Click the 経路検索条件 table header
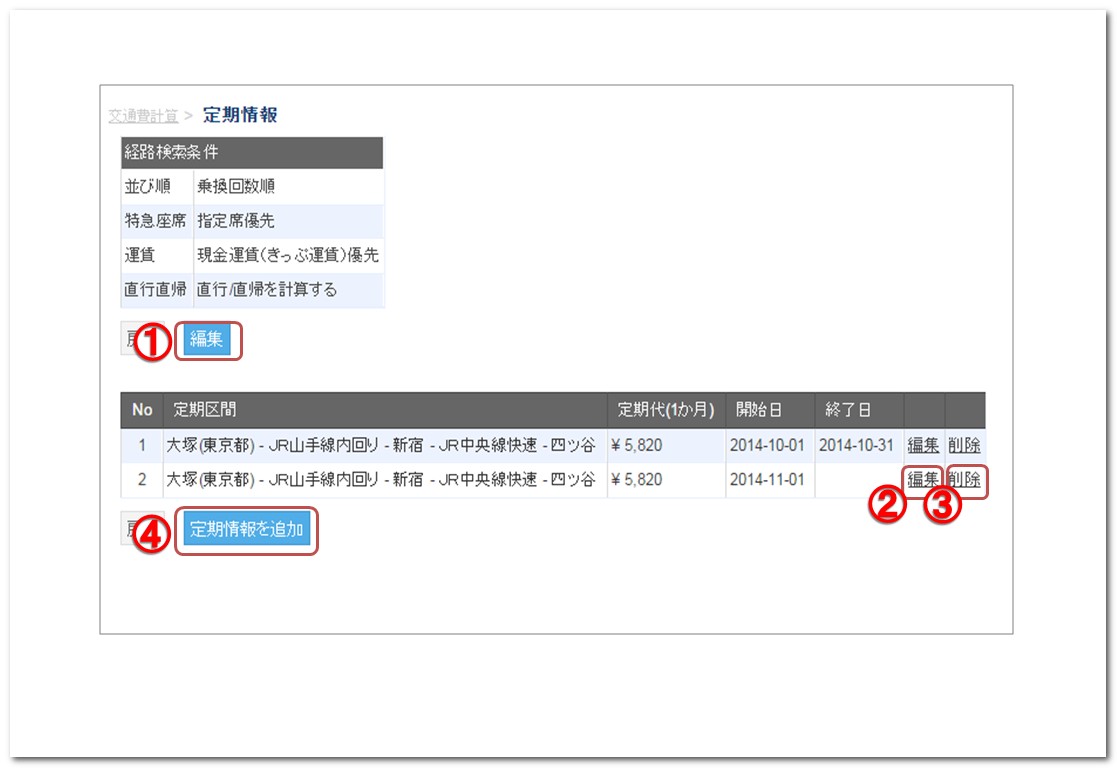1117x768 pixels. point(252,152)
